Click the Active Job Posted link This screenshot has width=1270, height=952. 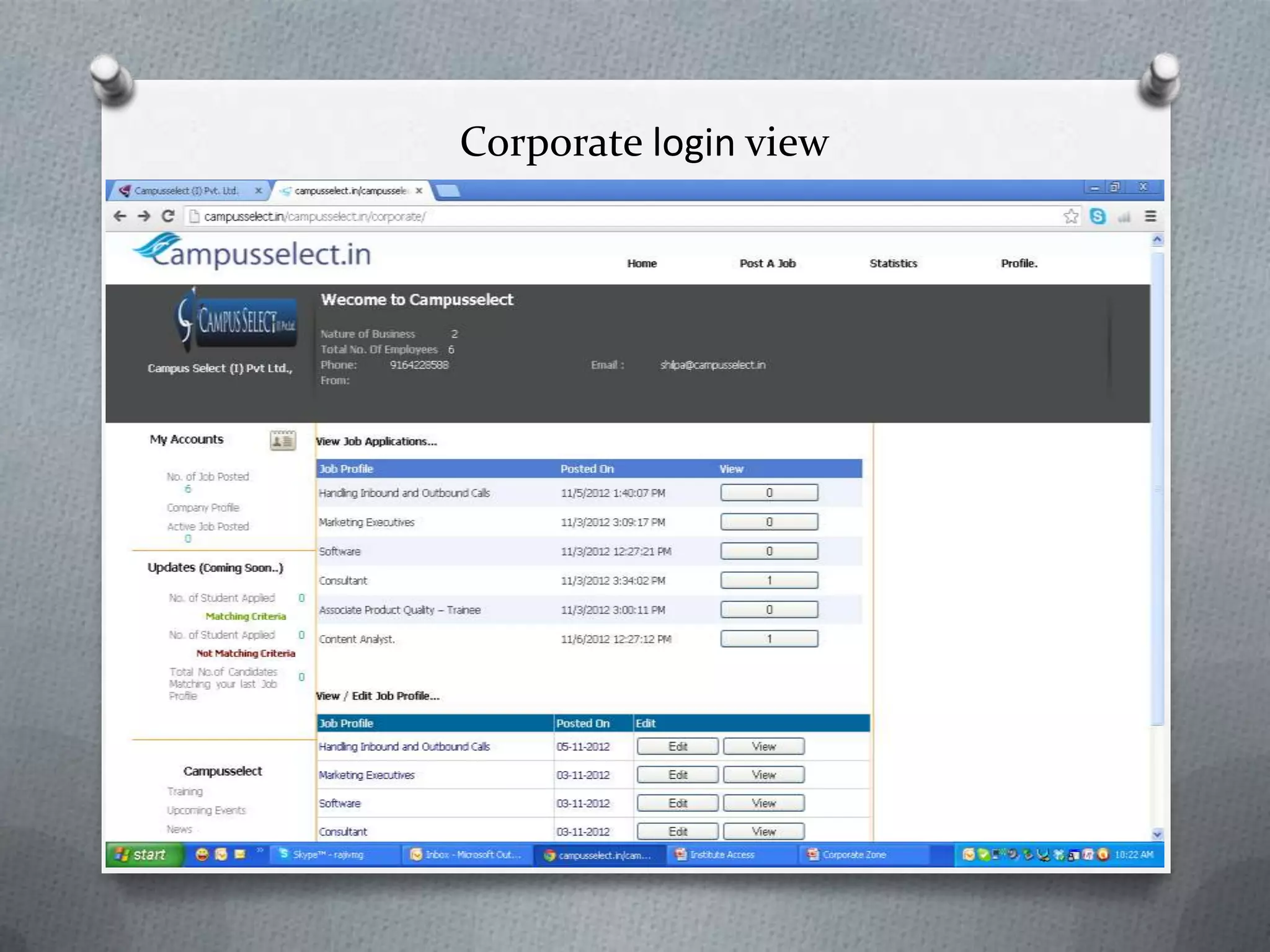pyautogui.click(x=208, y=526)
